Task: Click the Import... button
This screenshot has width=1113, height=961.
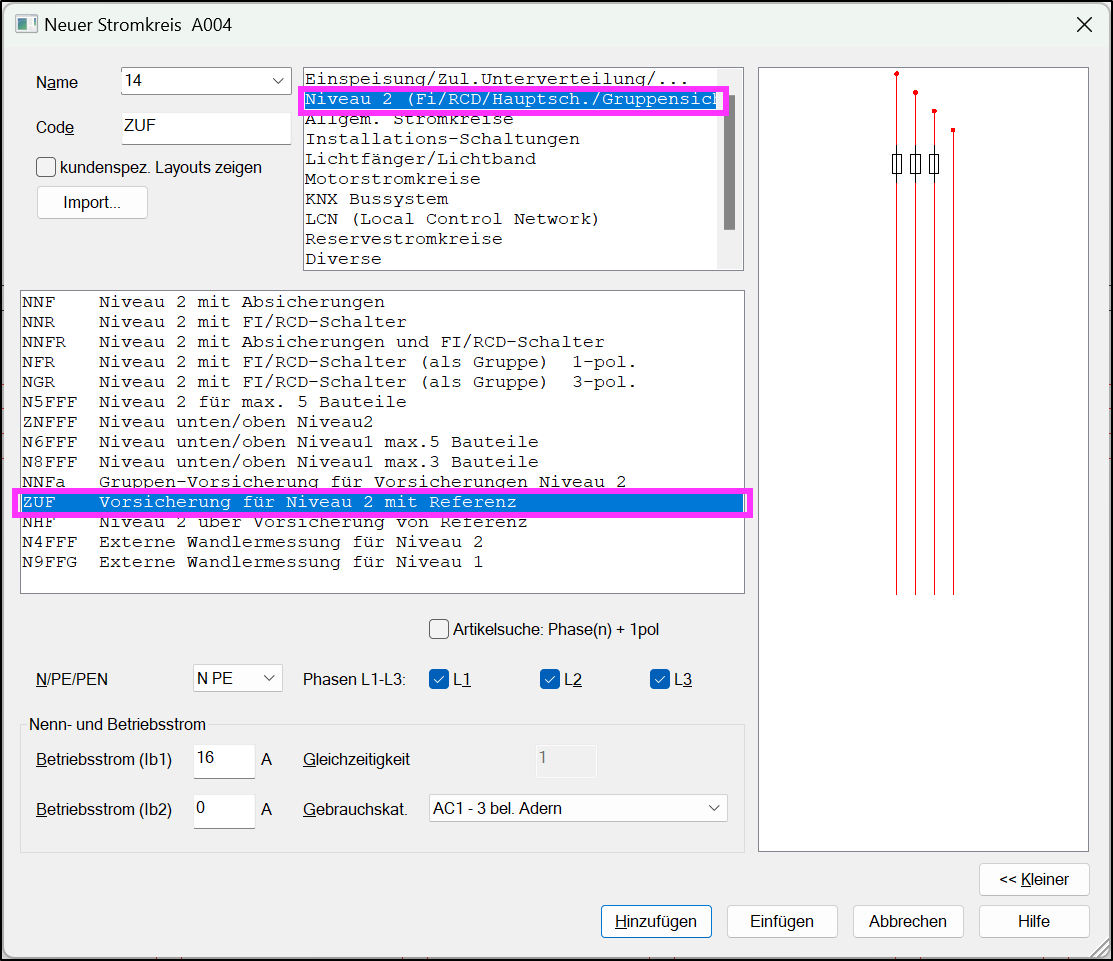Action: point(92,203)
